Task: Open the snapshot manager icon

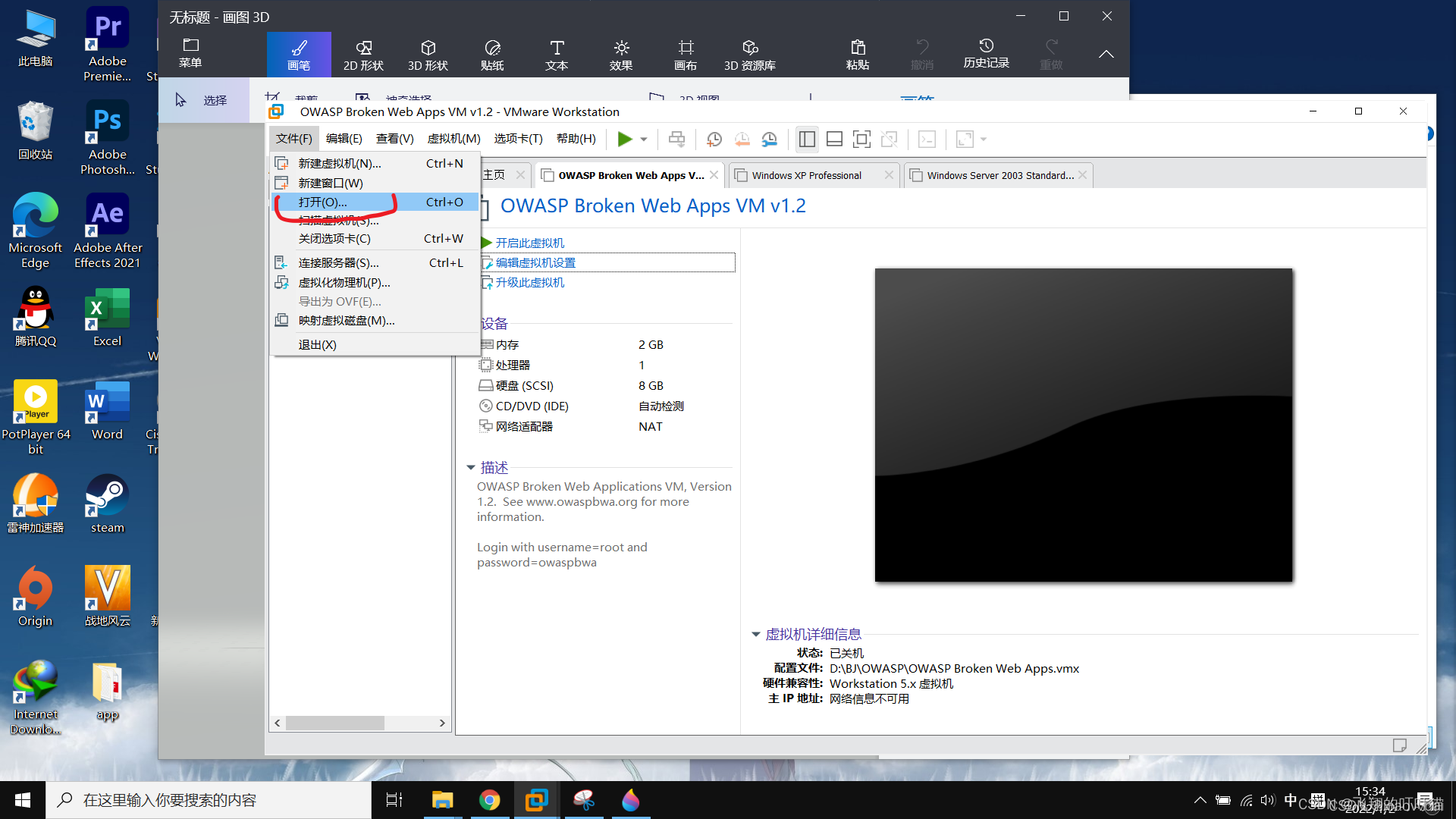Action: 770,139
